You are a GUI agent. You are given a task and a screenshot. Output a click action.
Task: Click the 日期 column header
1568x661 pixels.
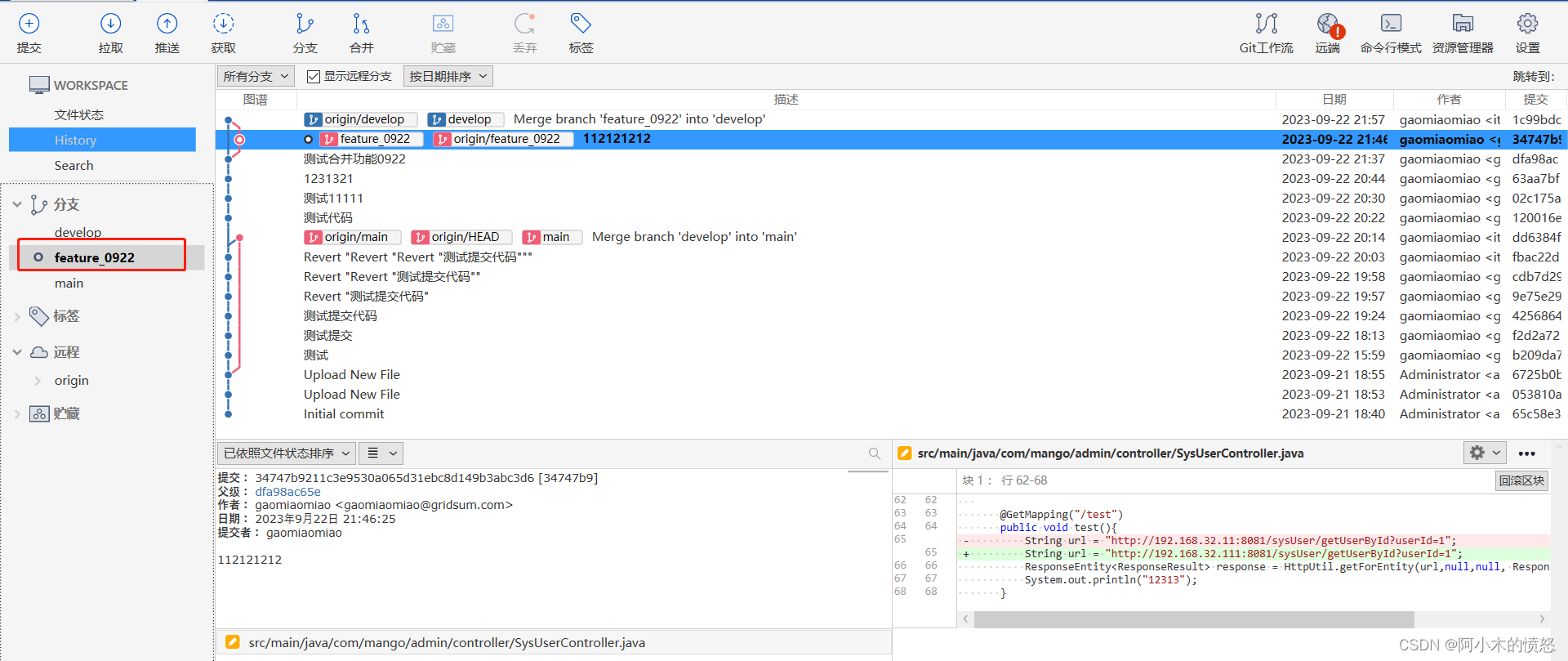(1334, 100)
